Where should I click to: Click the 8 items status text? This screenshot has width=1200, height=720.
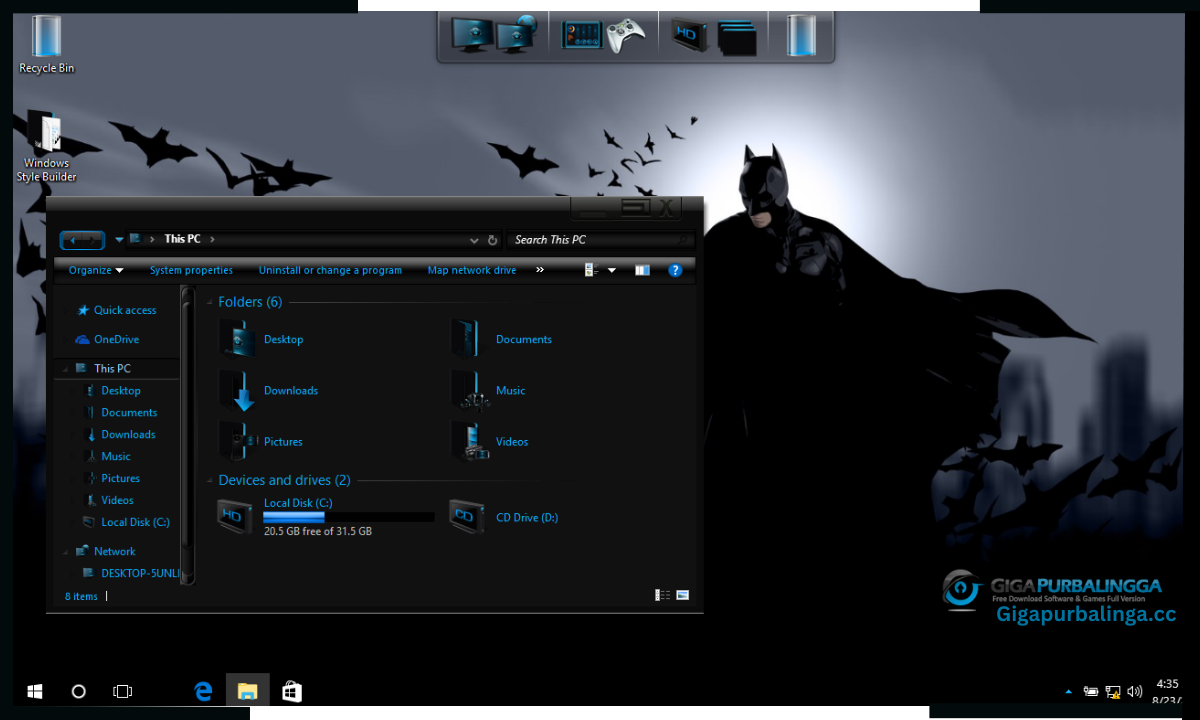pyautogui.click(x=81, y=596)
